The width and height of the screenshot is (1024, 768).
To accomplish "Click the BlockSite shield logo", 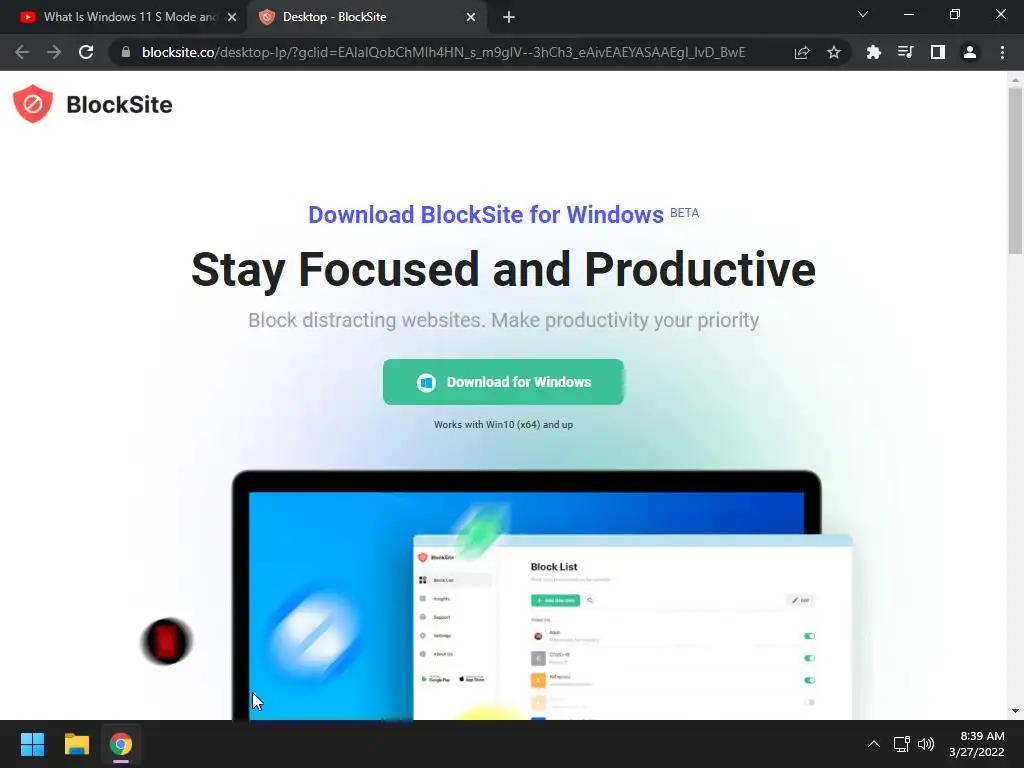I will (x=33, y=104).
